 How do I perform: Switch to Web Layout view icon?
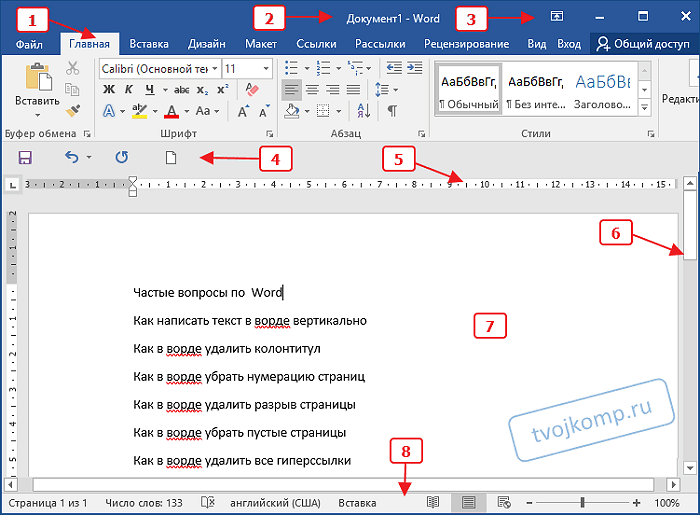504,503
